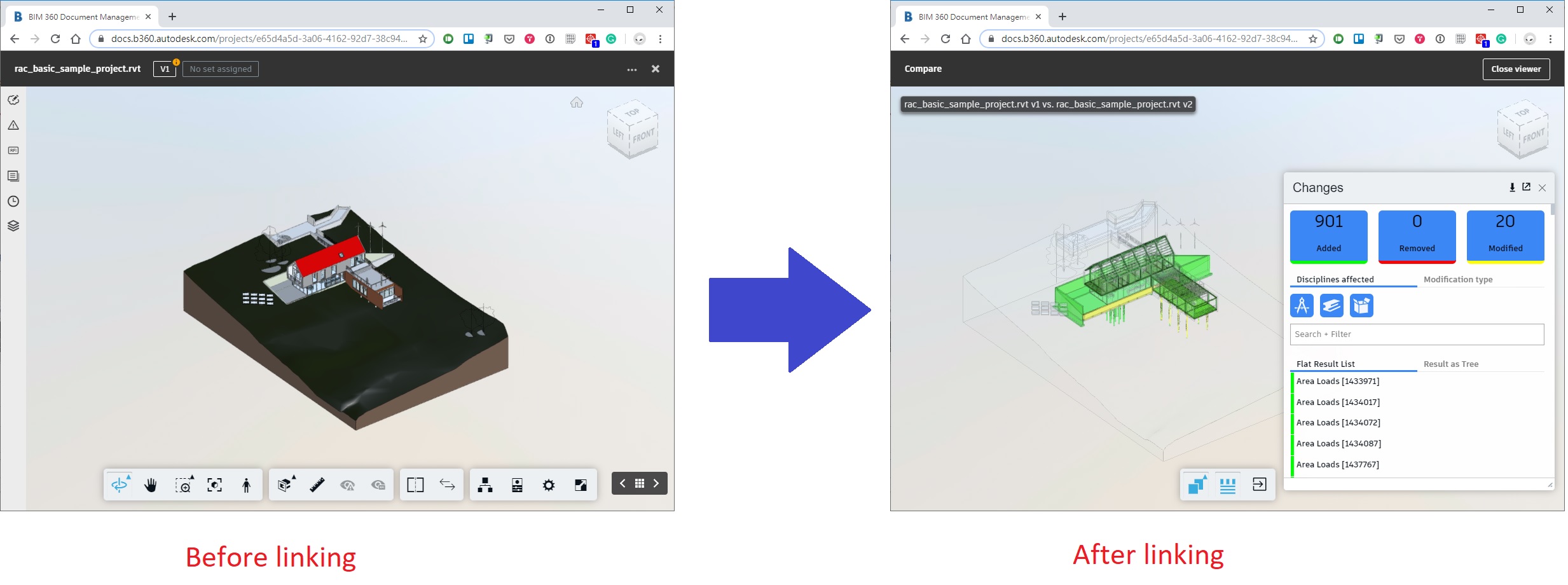The width and height of the screenshot is (1568, 585).
Task: Toggle the Architecture discipline filter in Changes panel
Action: [x=1302, y=305]
